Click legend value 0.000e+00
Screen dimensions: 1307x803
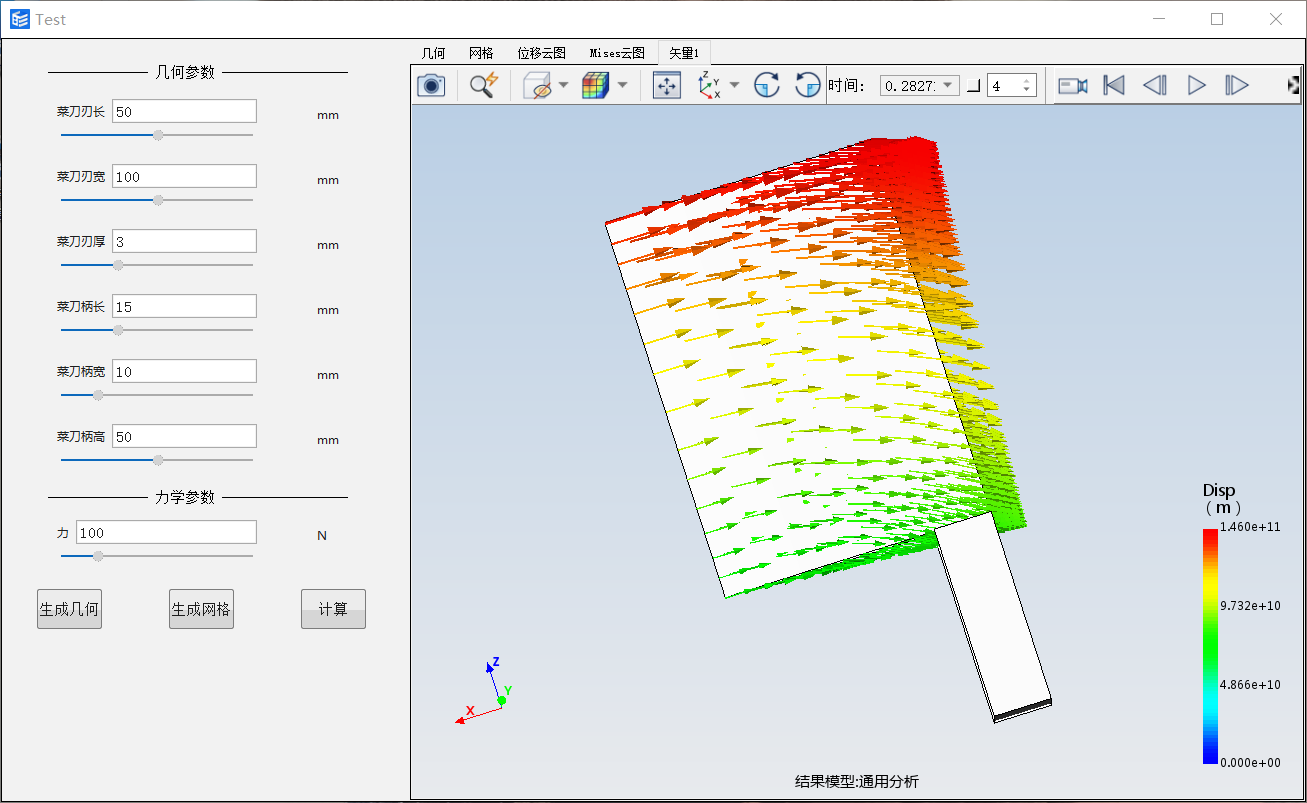(1249, 763)
